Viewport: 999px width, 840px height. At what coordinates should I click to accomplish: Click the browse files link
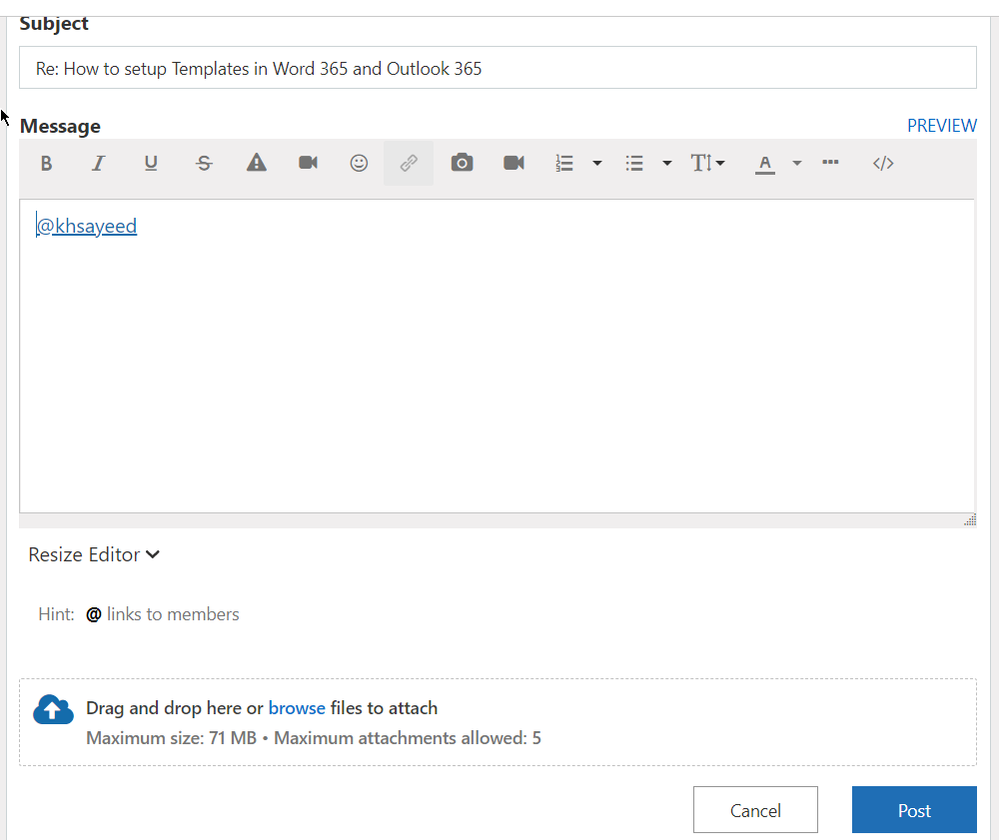point(297,708)
